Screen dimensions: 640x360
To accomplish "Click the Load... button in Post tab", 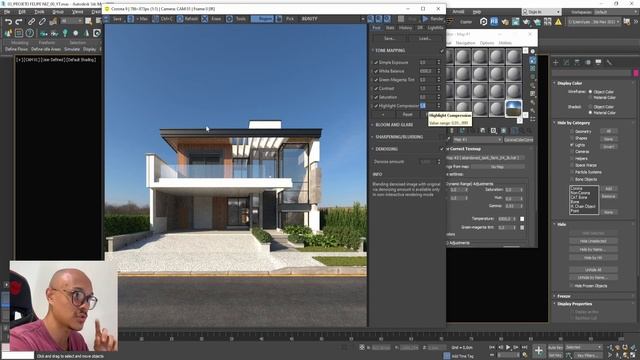I will (x=425, y=38).
